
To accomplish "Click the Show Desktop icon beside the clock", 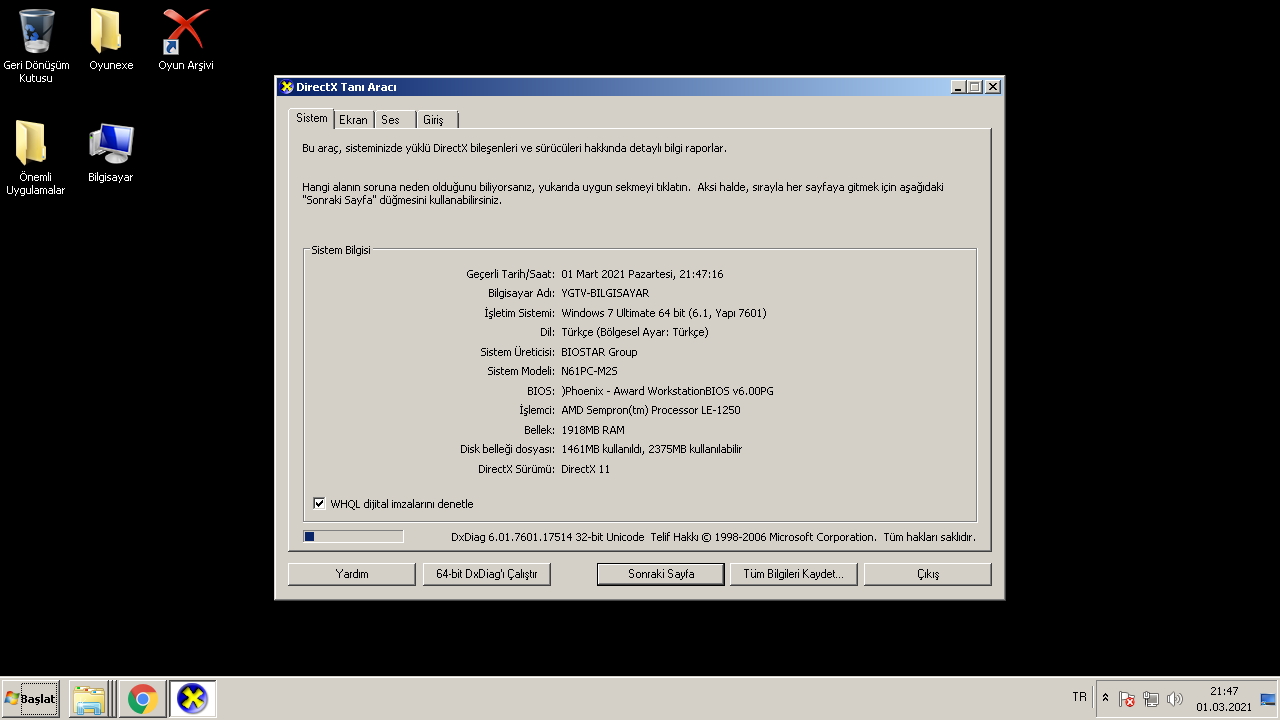I will coord(1268,699).
